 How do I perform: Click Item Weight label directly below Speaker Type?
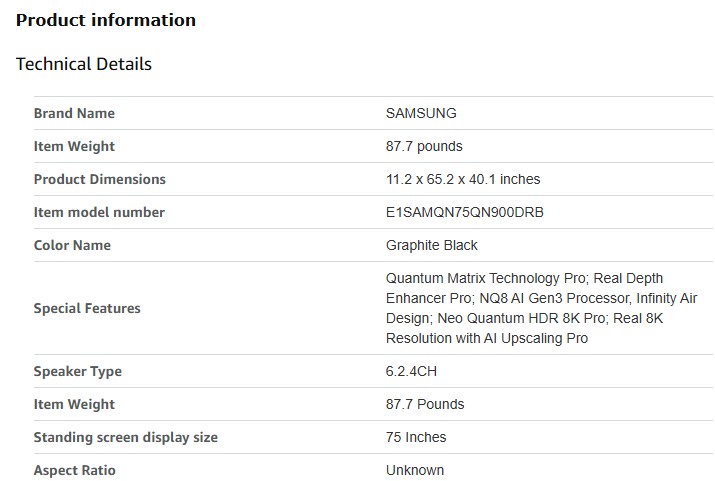click(74, 405)
